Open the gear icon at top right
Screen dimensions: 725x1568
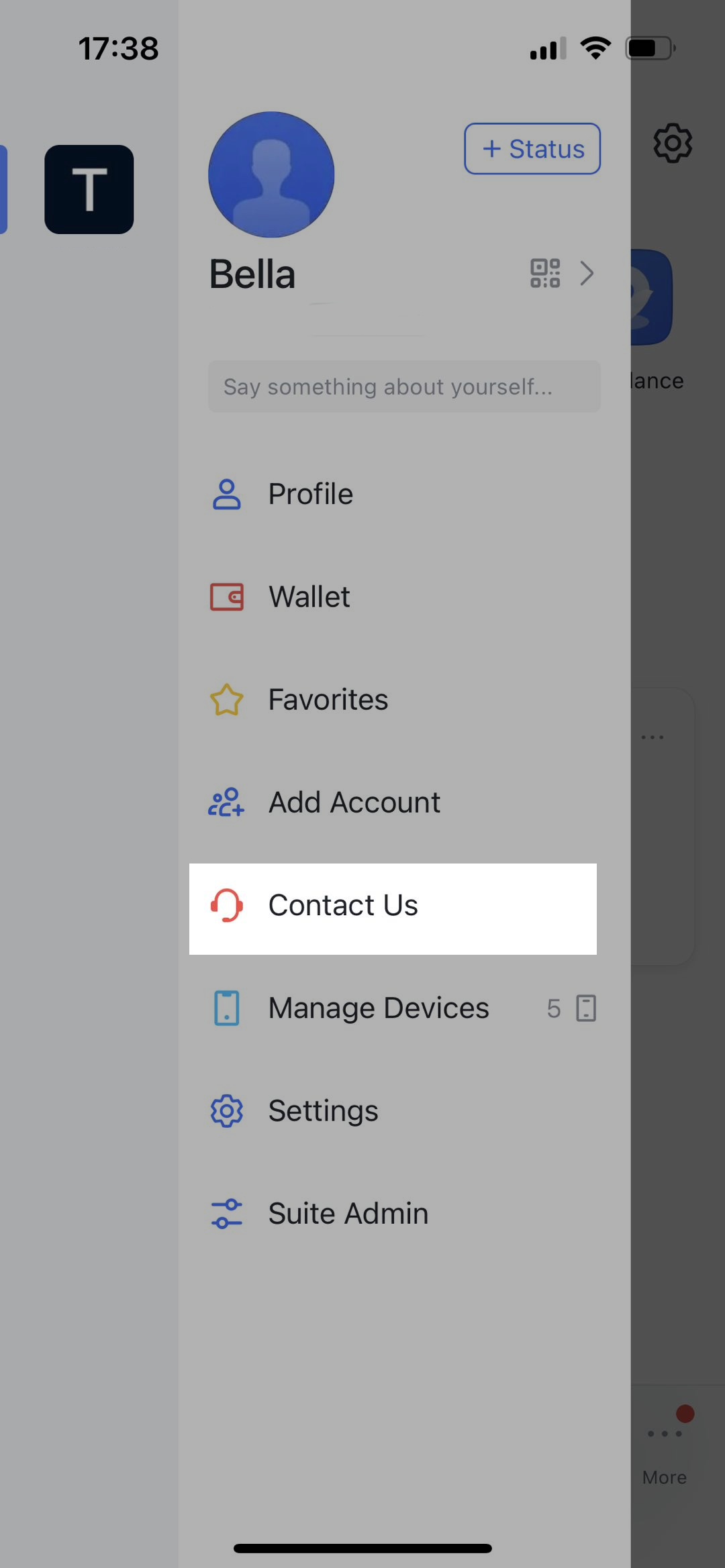672,143
